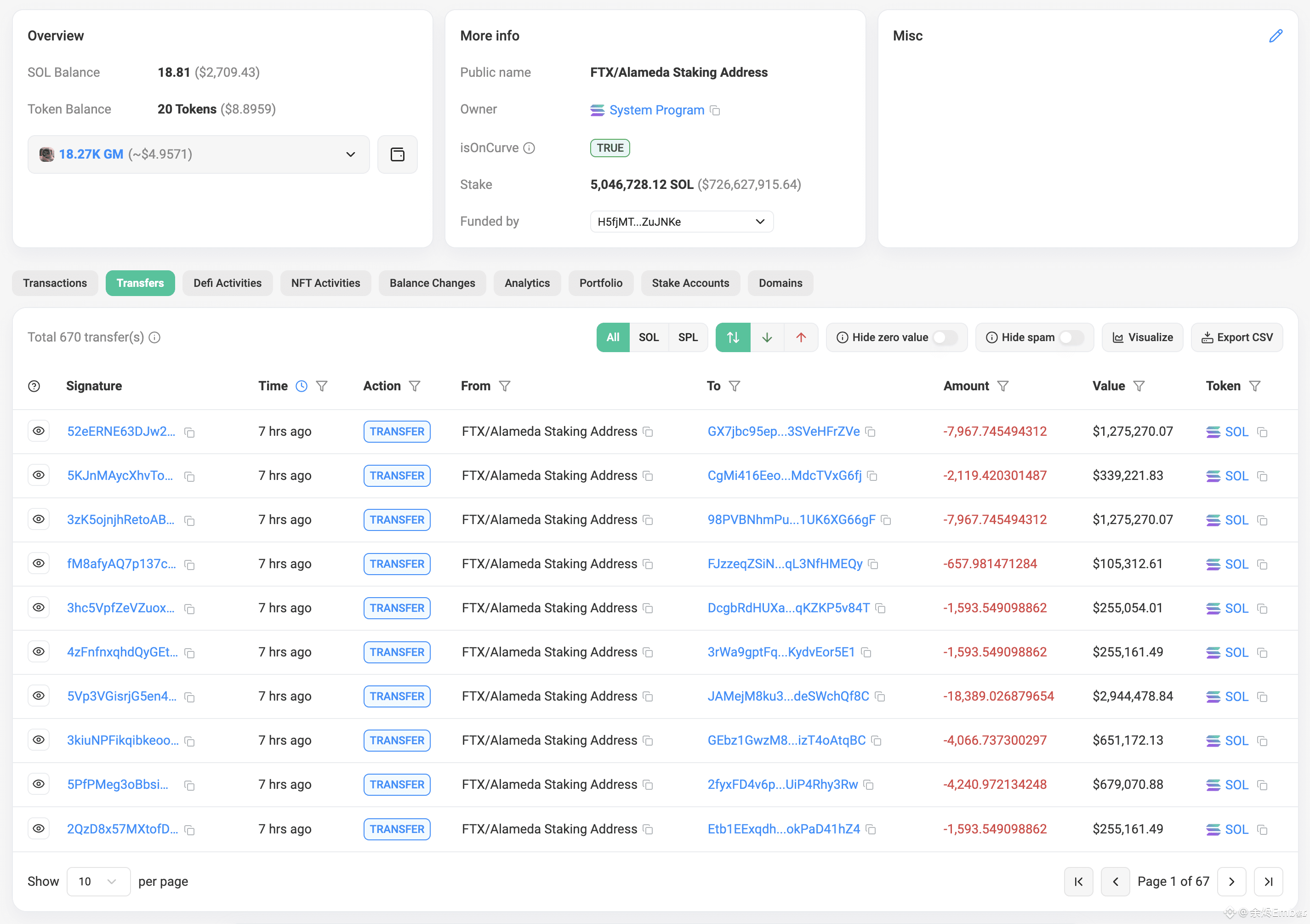The image size is (1310, 924).
Task: Copy the 52eERNE63DJw2 signature
Action: (189, 433)
